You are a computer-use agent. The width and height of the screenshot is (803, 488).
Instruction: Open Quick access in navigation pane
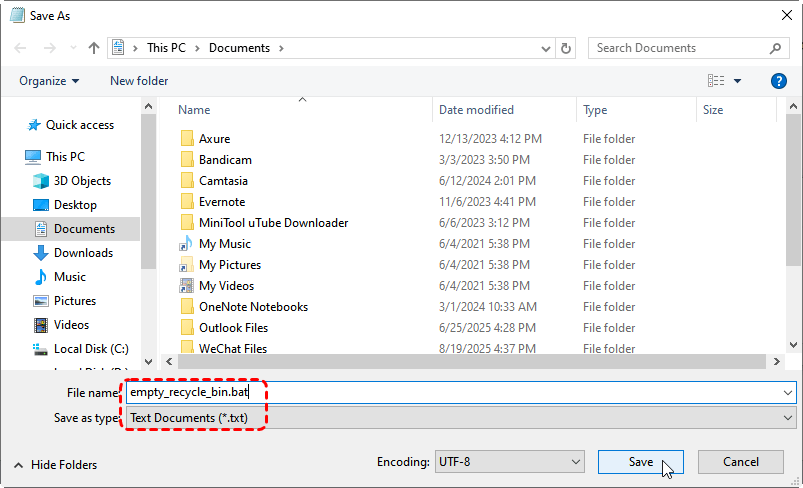[79, 125]
